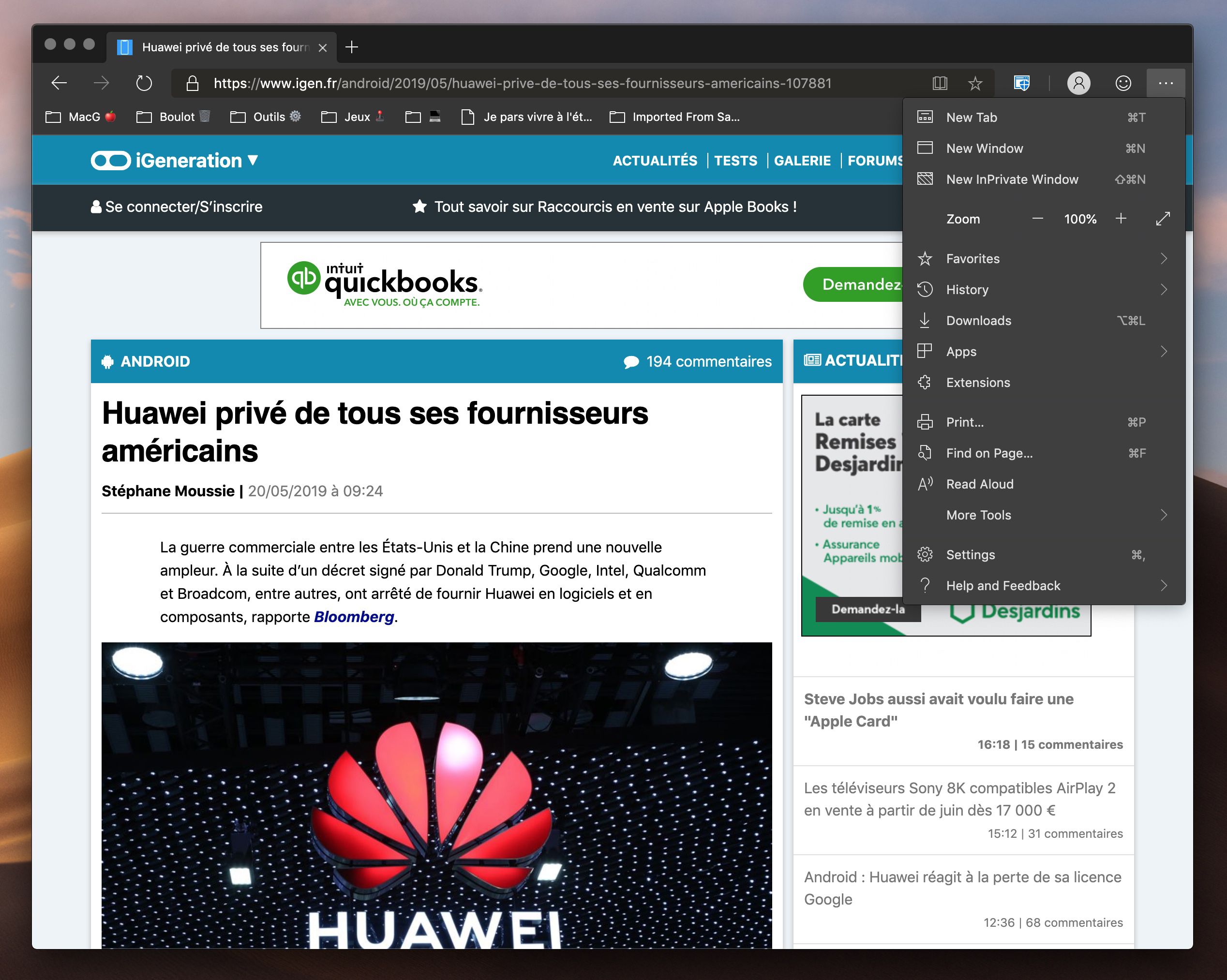Click Se connecter/S'inscrire link

(x=177, y=207)
